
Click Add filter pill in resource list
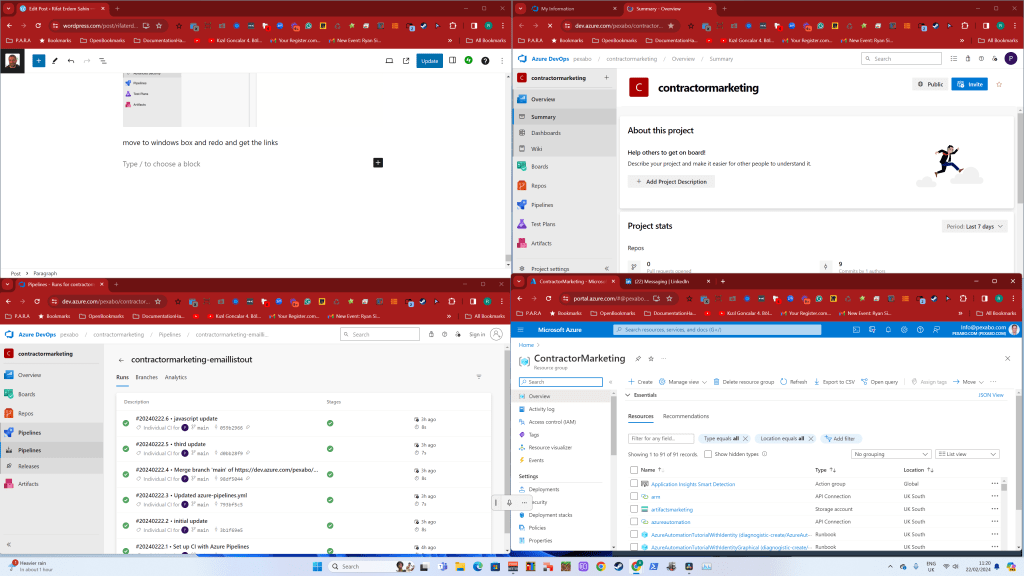[x=840, y=439]
